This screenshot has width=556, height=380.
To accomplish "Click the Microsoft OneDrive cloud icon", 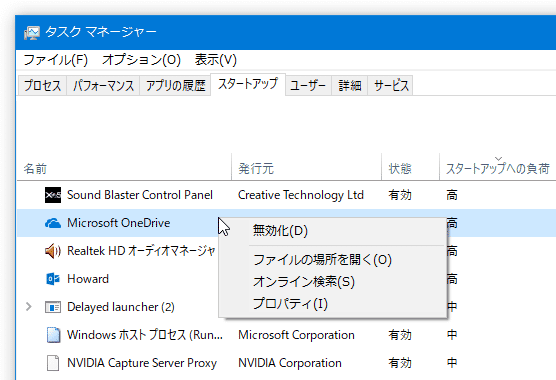I will pos(53,223).
